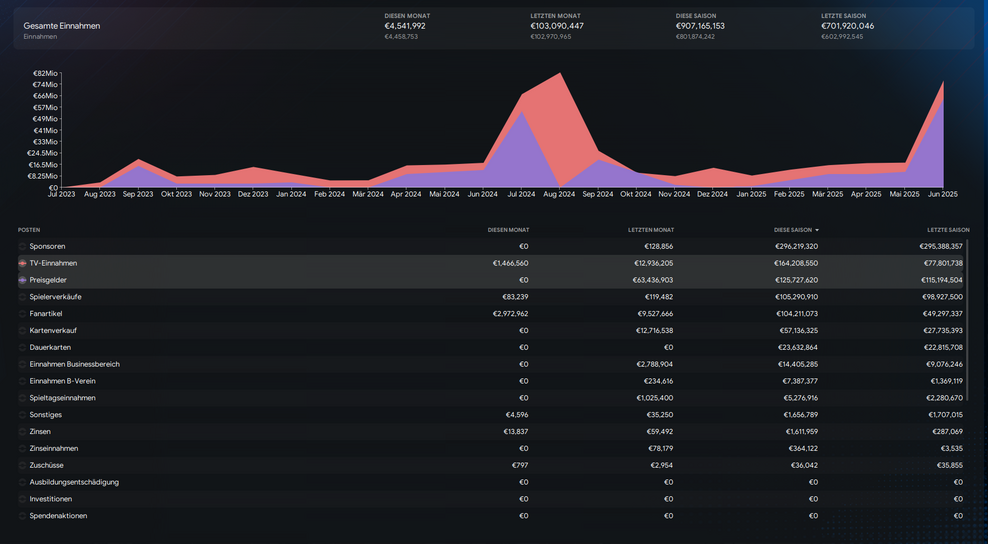Viewport: 988px width, 544px height.
Task: Click the Gesamte Einnahmen summary title
Action: [62, 26]
